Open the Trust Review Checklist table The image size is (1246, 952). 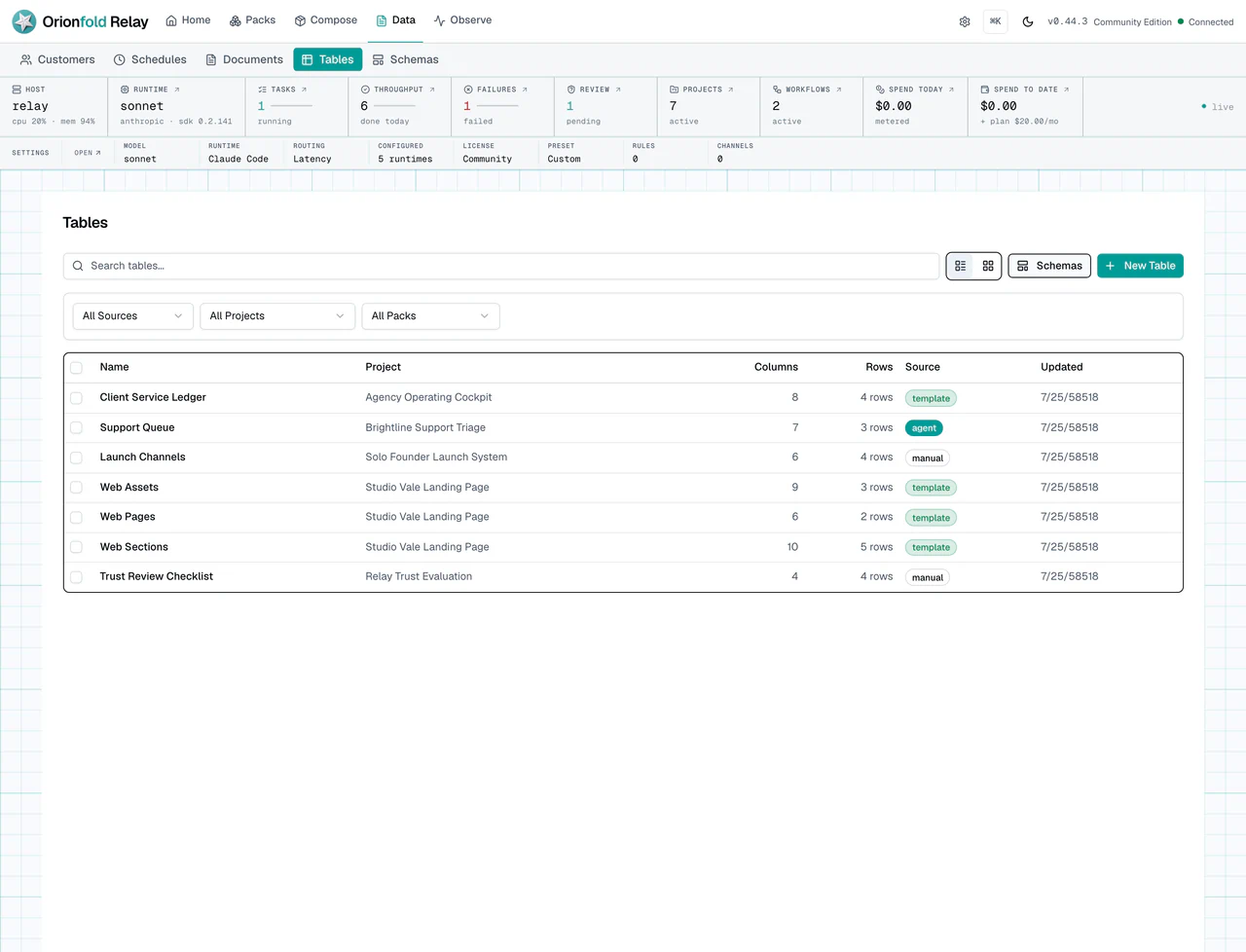point(156,576)
